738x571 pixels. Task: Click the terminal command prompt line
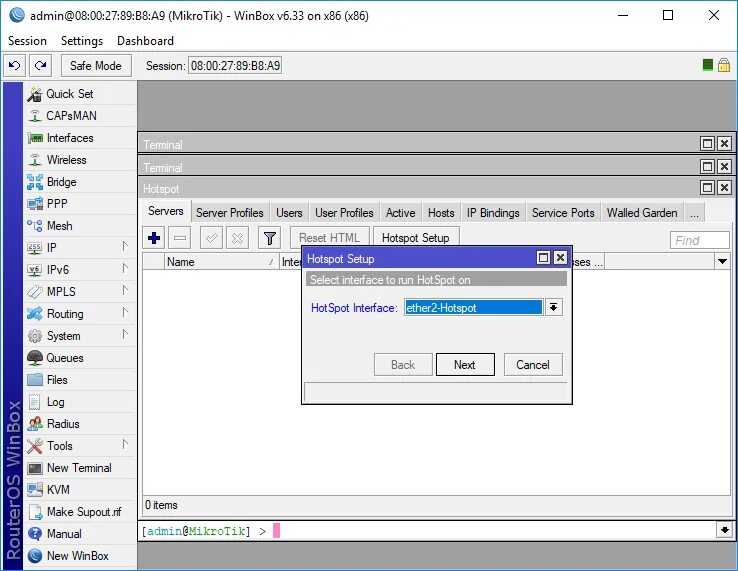428,531
